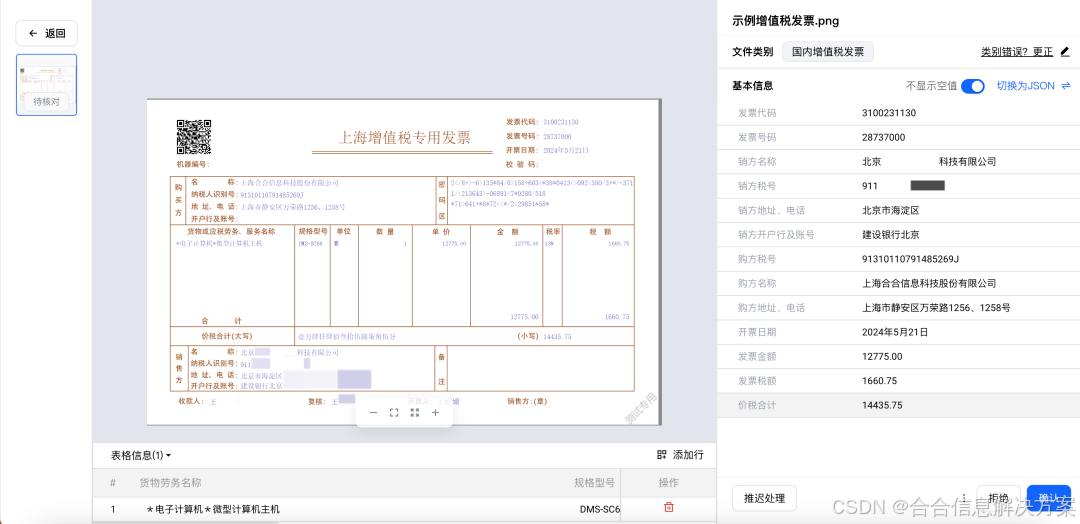Delete row 1 using the red trash icon
Image resolution: width=1080 pixels, height=524 pixels.
(668, 507)
